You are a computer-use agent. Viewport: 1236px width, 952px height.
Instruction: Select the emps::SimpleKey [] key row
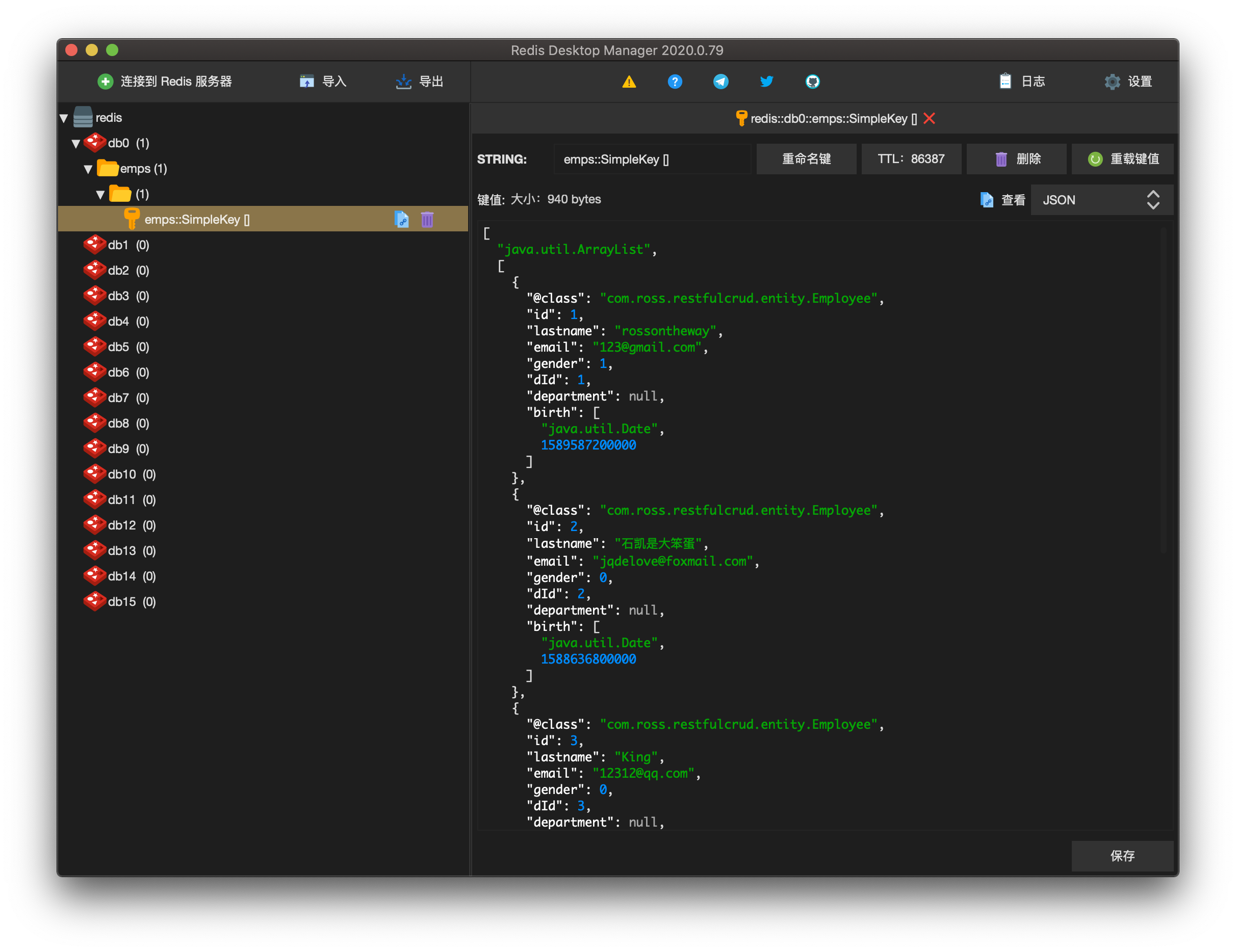coord(263,219)
